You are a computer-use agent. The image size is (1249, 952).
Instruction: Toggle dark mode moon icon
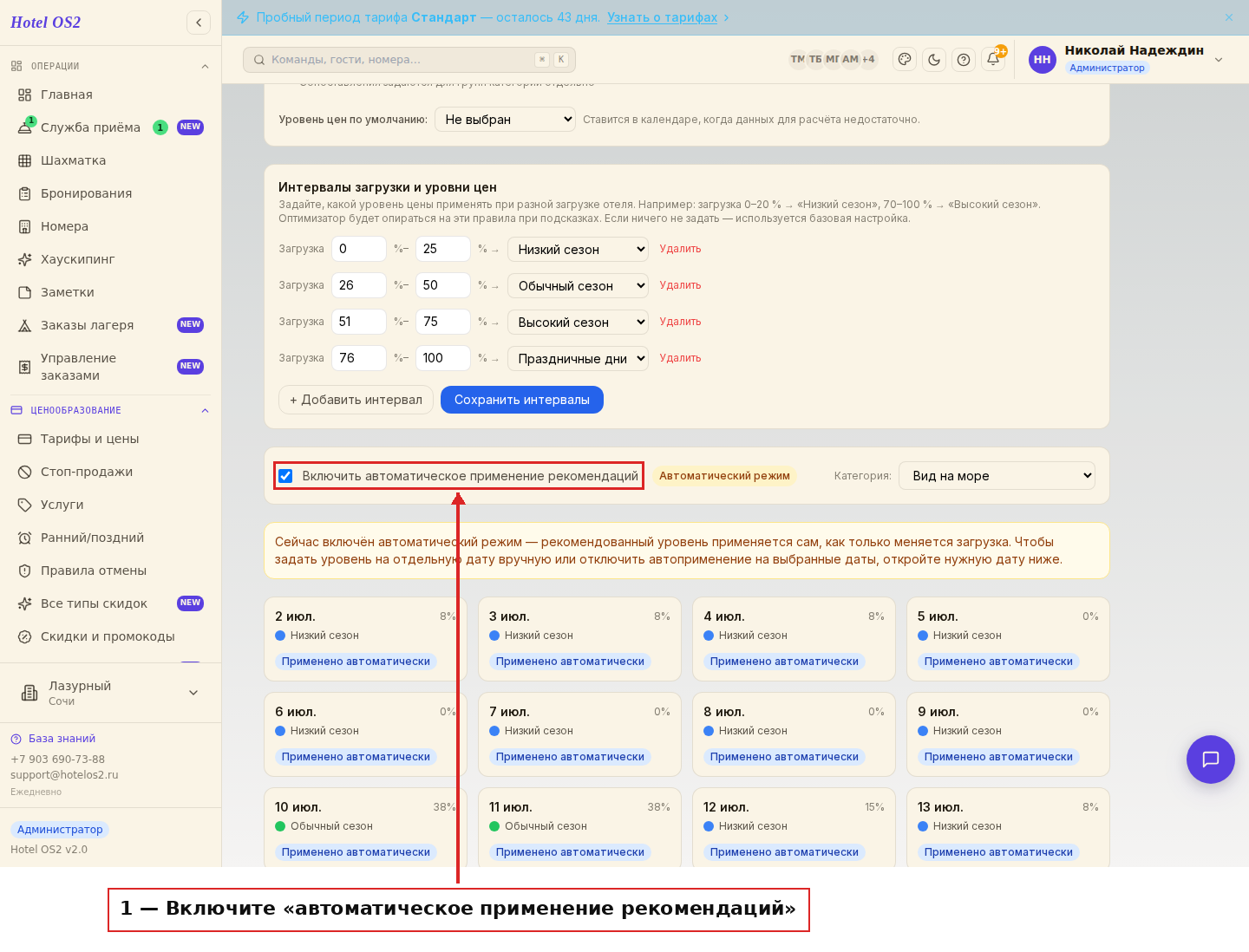[x=934, y=60]
